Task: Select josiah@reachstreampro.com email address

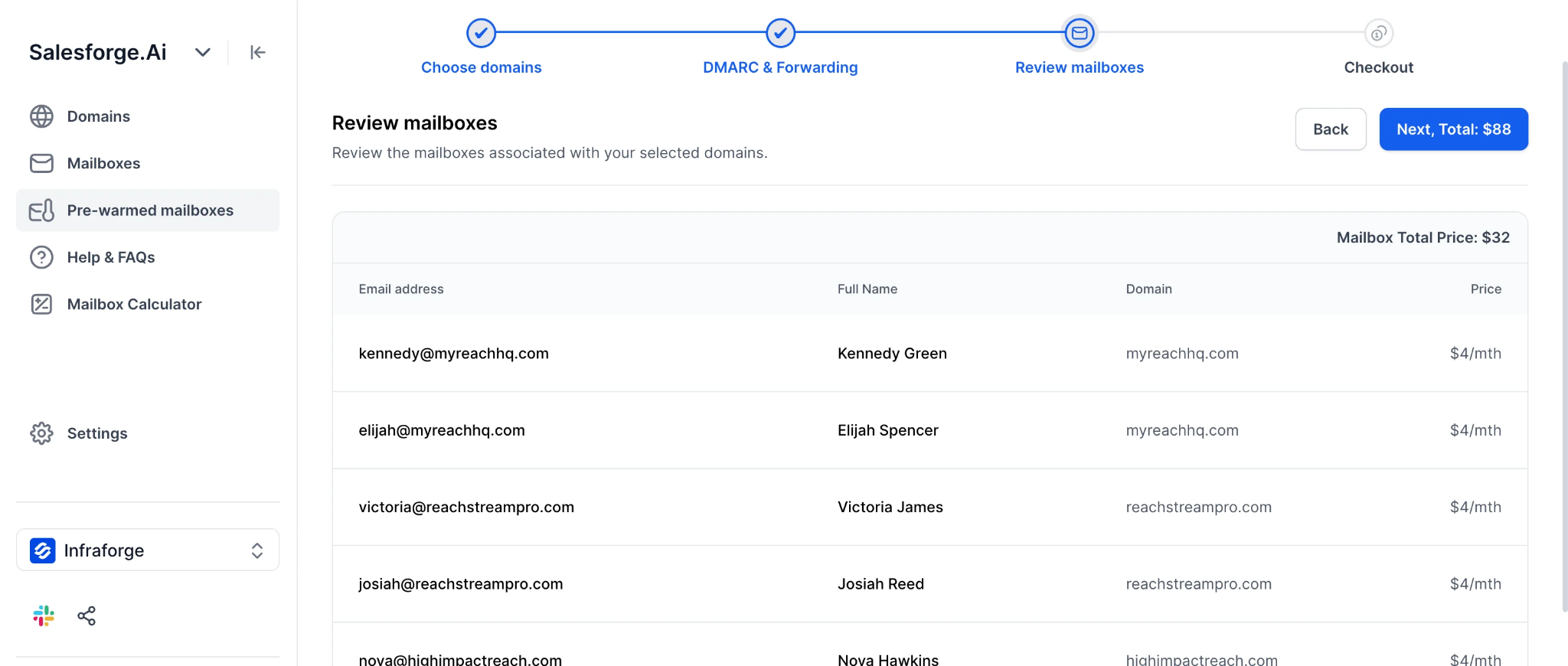Action: tap(461, 584)
